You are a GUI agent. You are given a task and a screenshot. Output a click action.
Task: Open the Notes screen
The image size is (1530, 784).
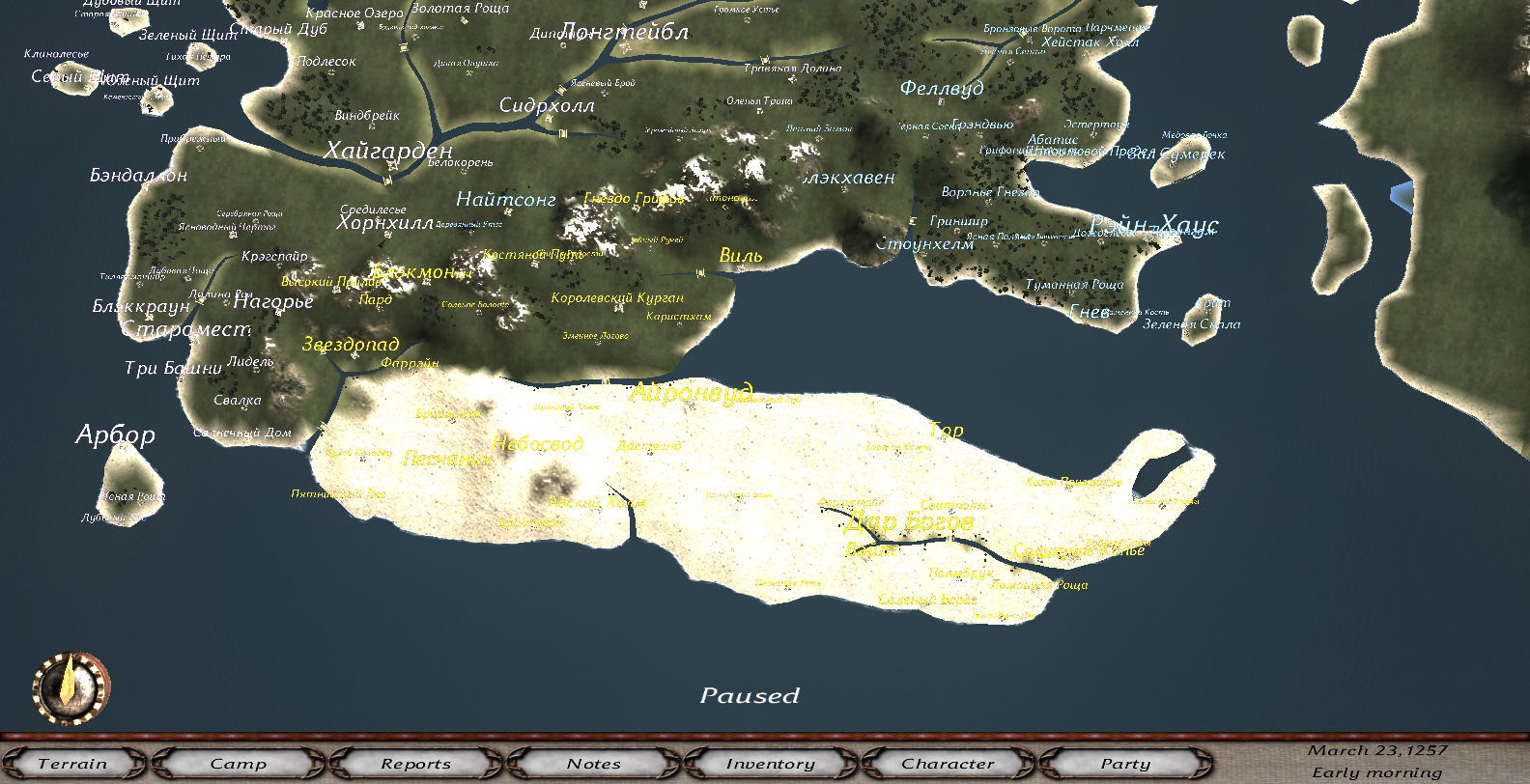(593, 764)
